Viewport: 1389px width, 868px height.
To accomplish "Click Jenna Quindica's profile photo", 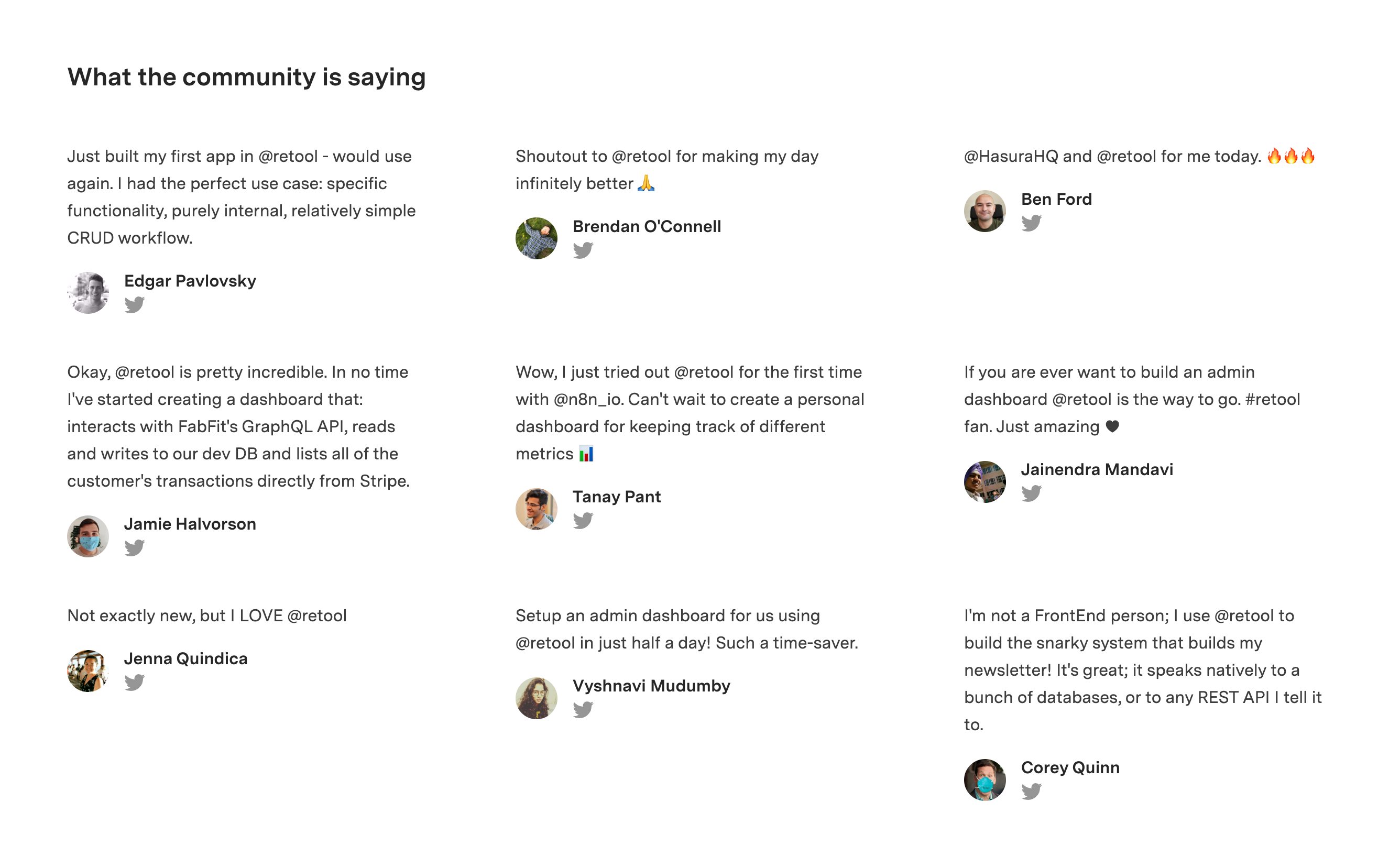I will (88, 671).
